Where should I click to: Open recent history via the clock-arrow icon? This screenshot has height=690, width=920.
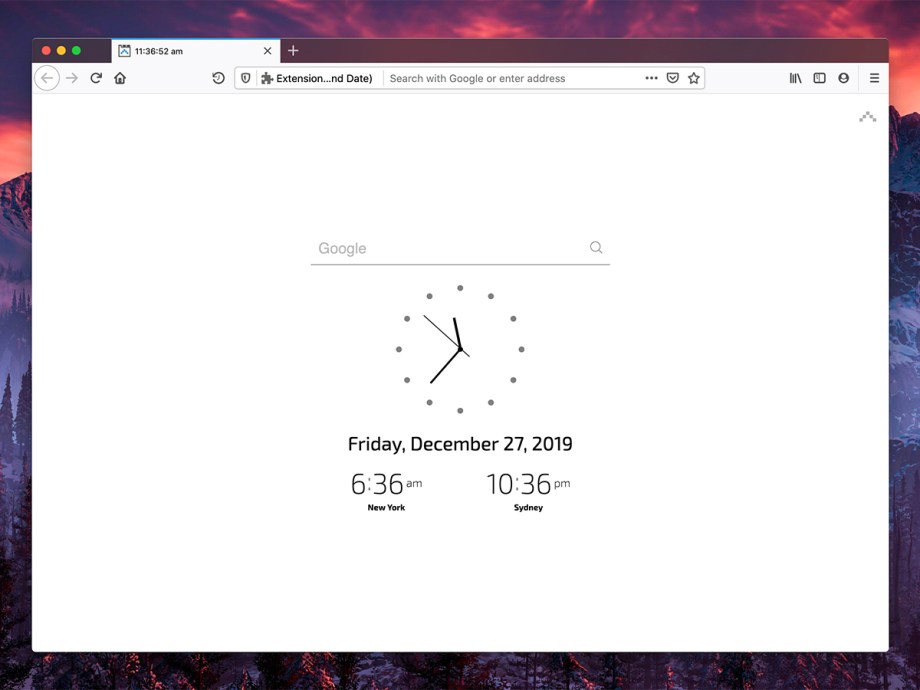click(218, 77)
